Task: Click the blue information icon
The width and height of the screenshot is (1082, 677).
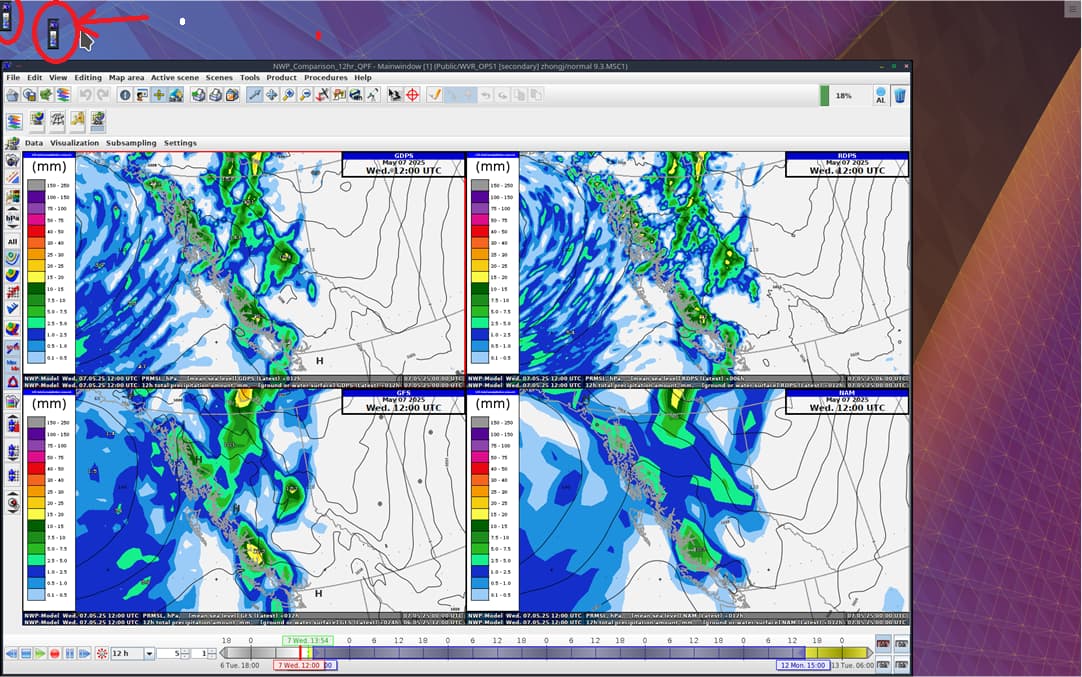Action: pos(125,95)
